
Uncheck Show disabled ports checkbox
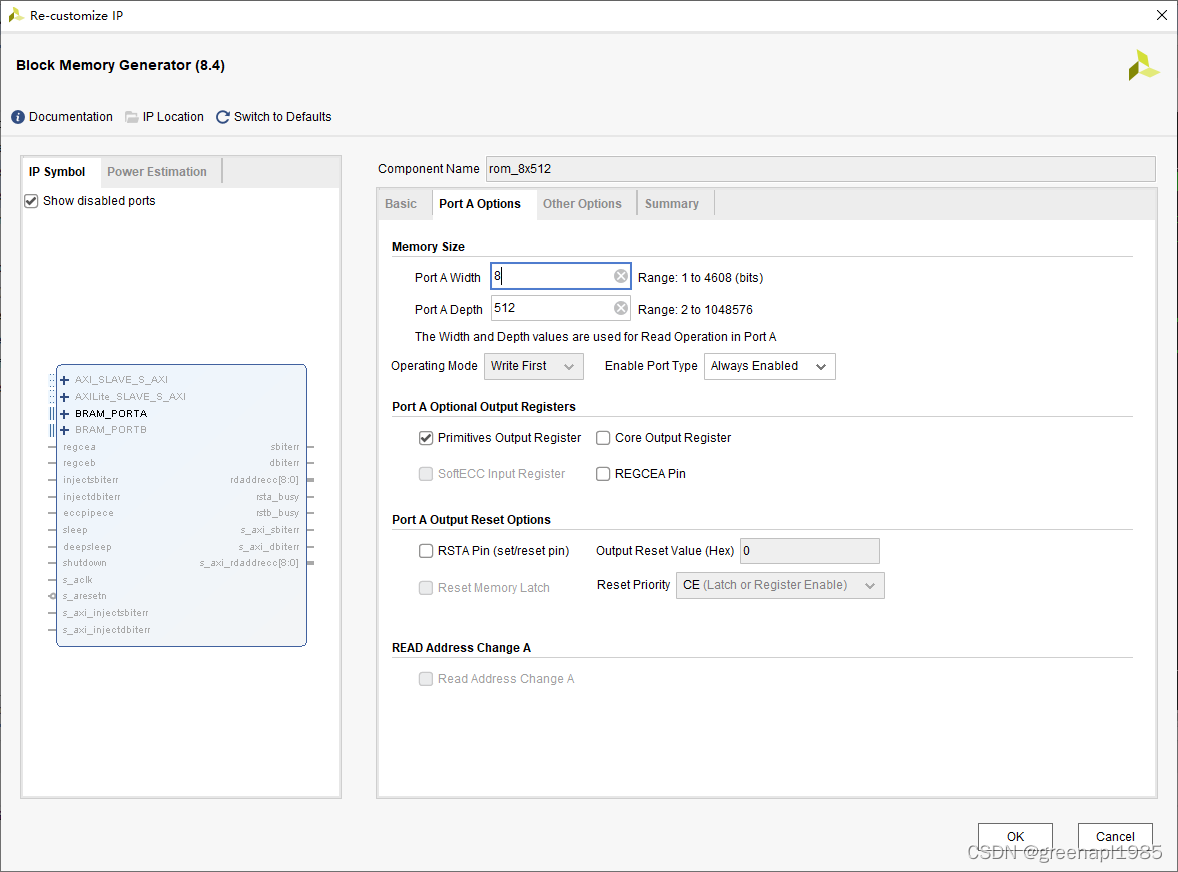click(31, 201)
